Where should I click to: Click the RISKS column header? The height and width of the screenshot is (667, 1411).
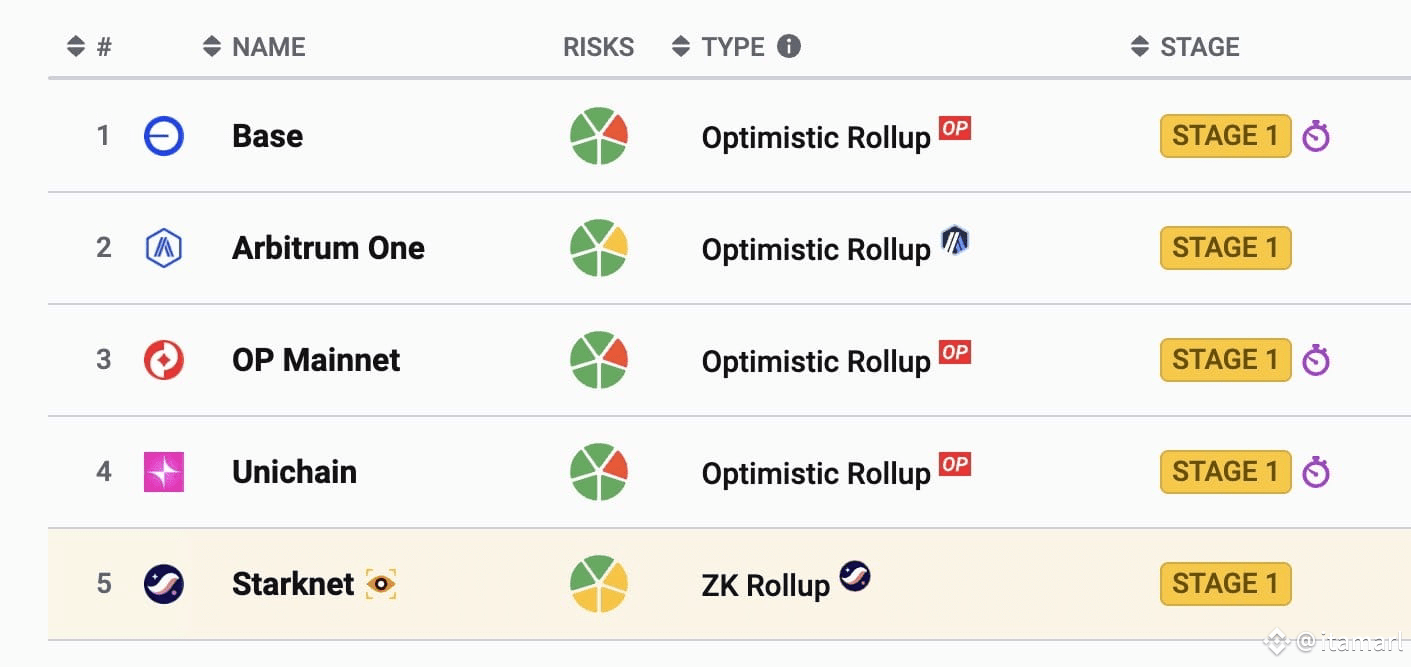click(599, 47)
